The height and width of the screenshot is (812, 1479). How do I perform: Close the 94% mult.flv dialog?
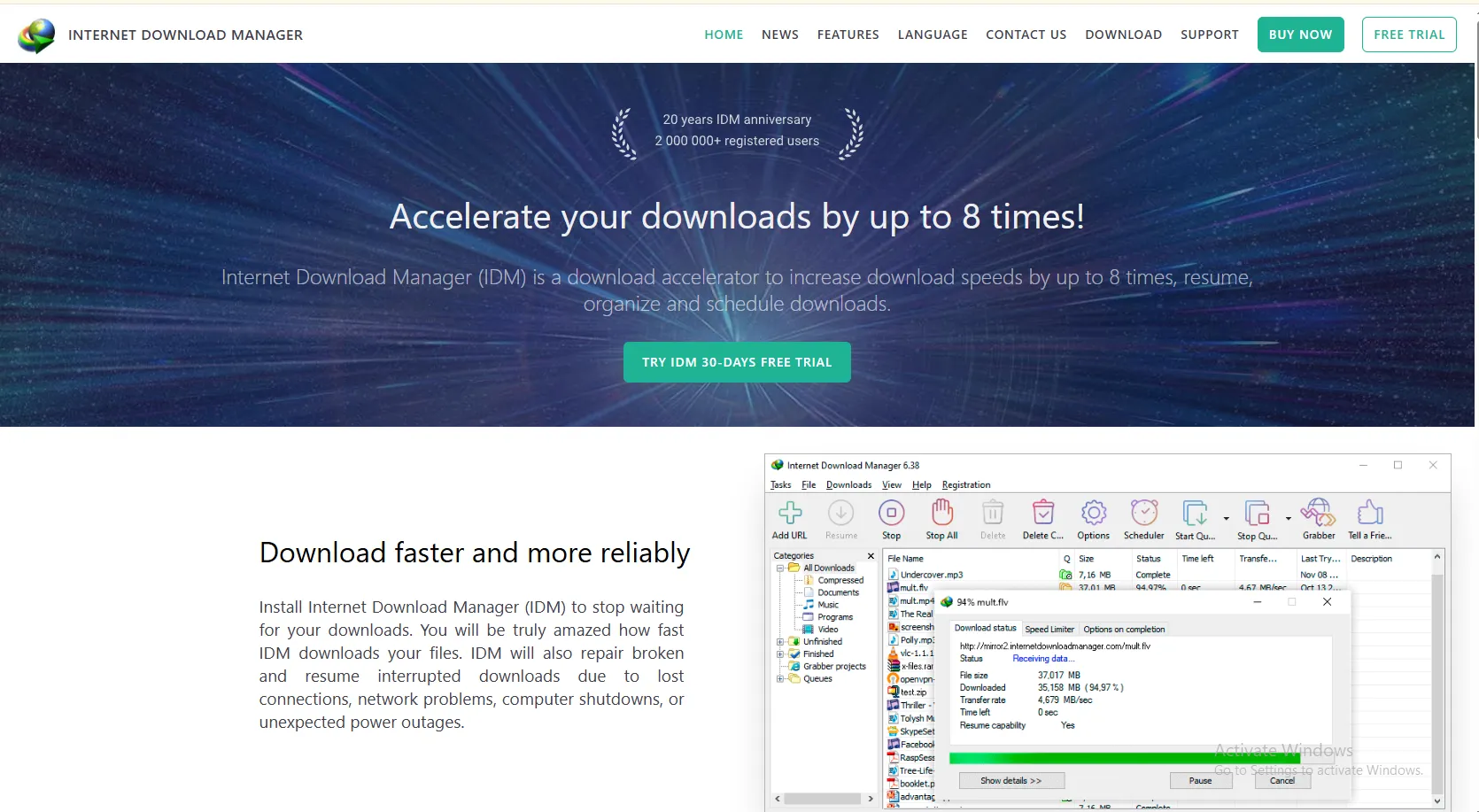(1327, 602)
